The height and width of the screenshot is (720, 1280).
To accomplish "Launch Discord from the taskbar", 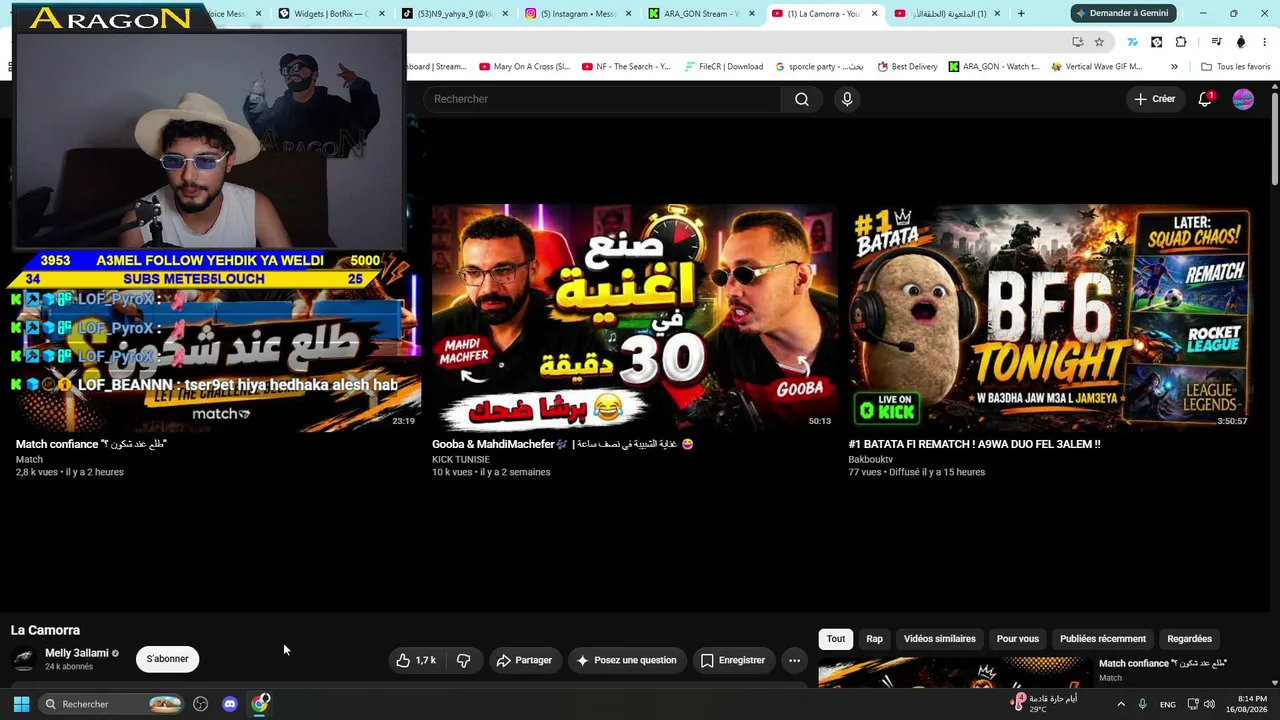I will click(230, 704).
